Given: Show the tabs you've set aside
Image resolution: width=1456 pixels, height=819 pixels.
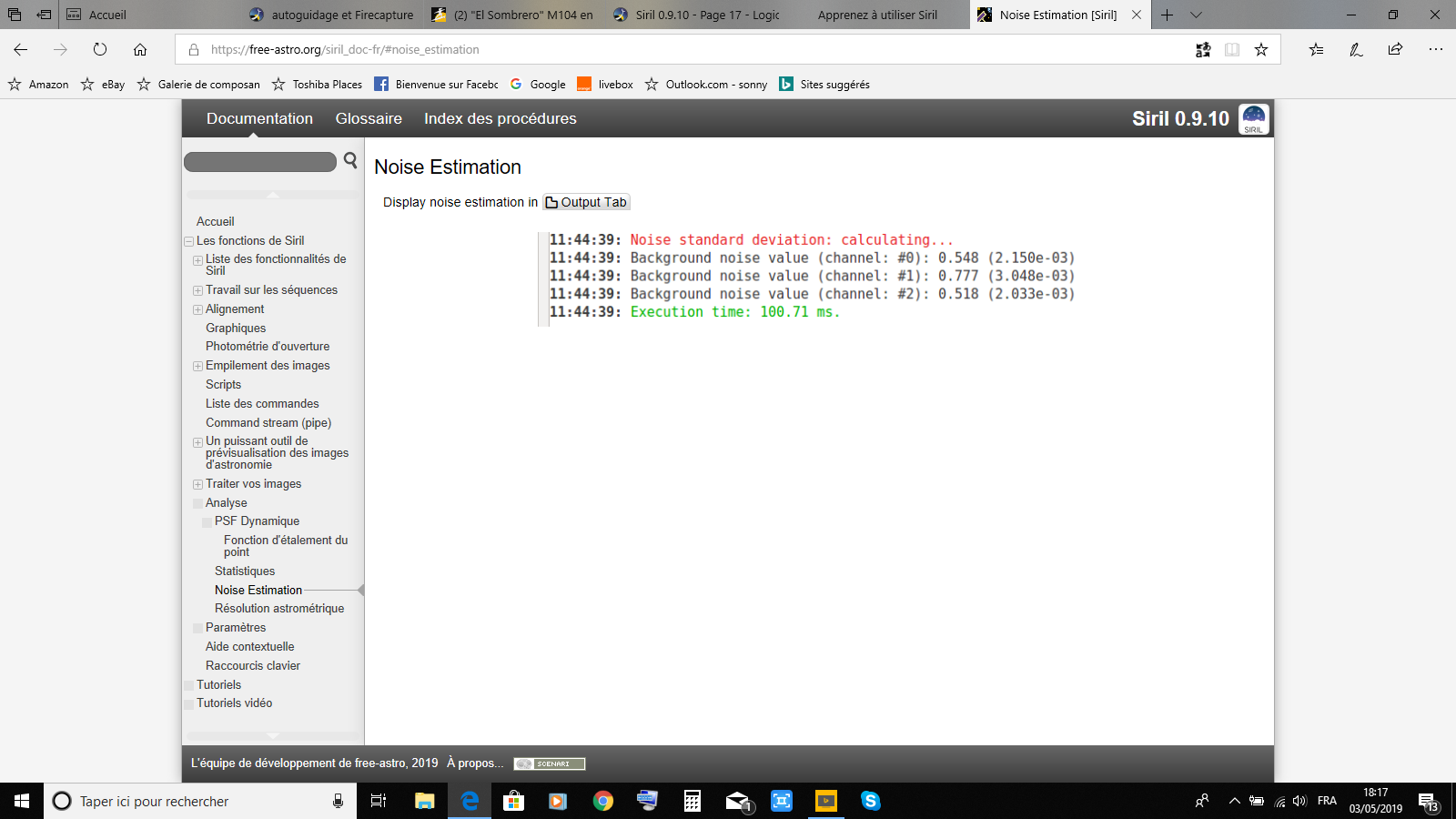Looking at the screenshot, I should (15, 15).
